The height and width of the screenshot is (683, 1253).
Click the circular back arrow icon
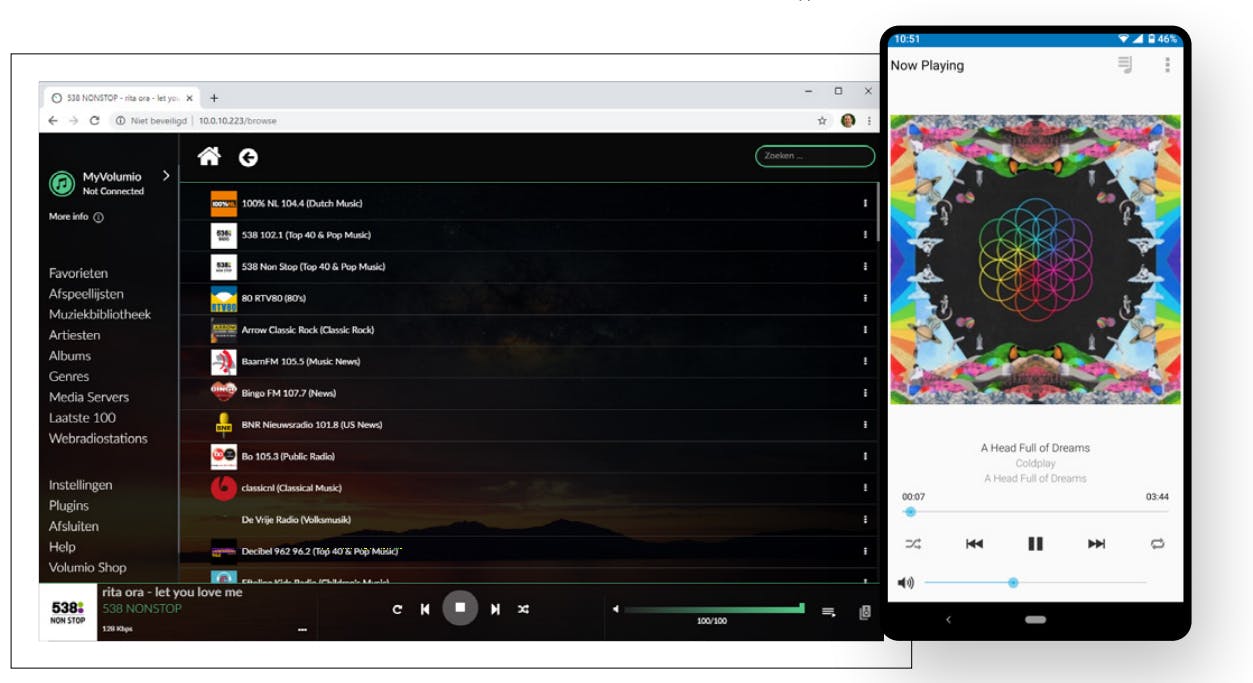(x=248, y=157)
